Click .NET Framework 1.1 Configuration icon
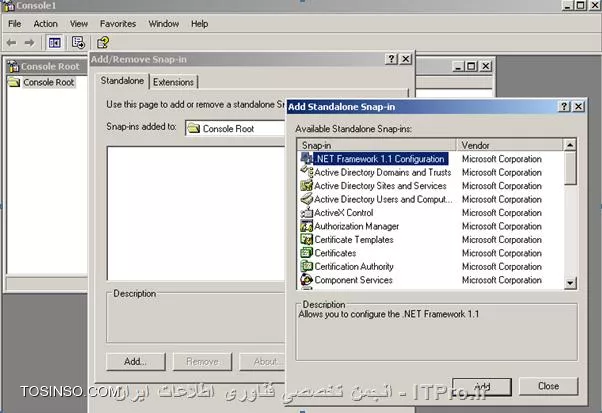 point(306,158)
